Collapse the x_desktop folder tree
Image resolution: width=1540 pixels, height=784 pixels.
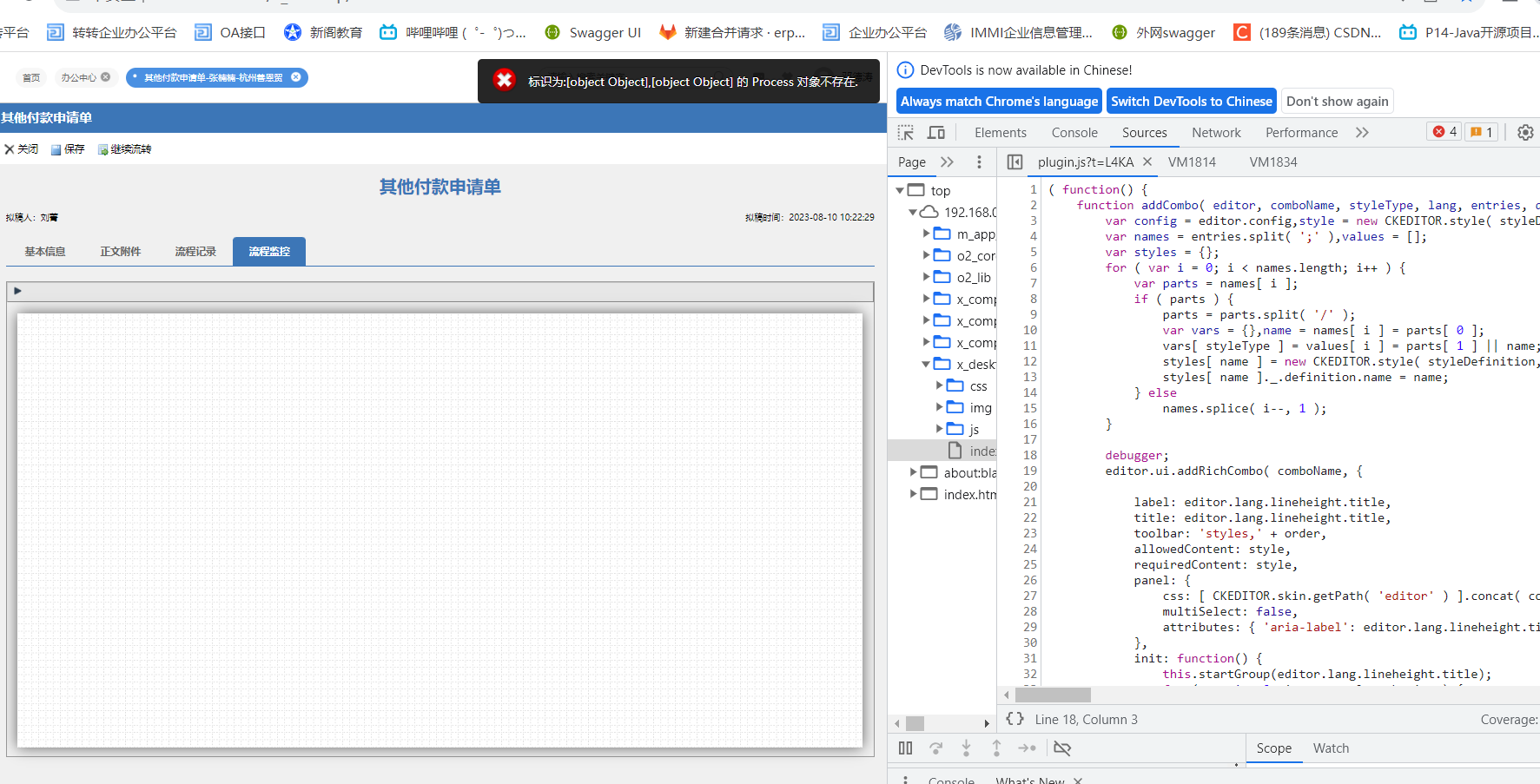click(926, 365)
